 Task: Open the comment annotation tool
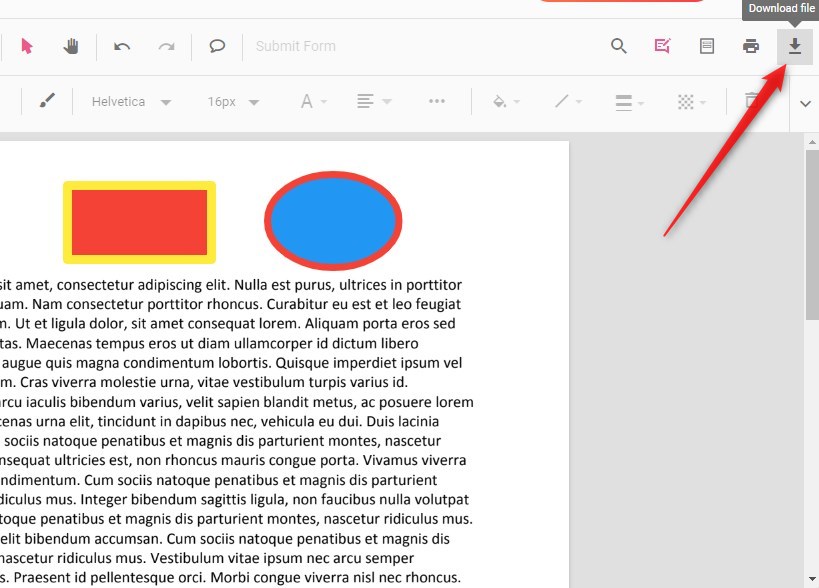[x=218, y=46]
